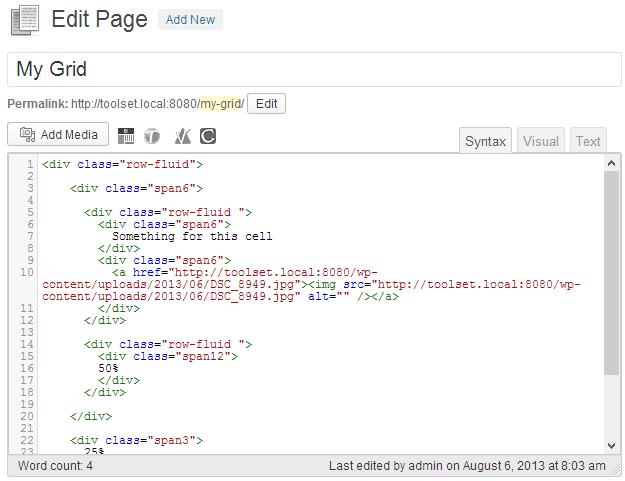Click the 'Last edited by admin' status text
Viewport: 625px width, 481px height.
click(x=467, y=465)
